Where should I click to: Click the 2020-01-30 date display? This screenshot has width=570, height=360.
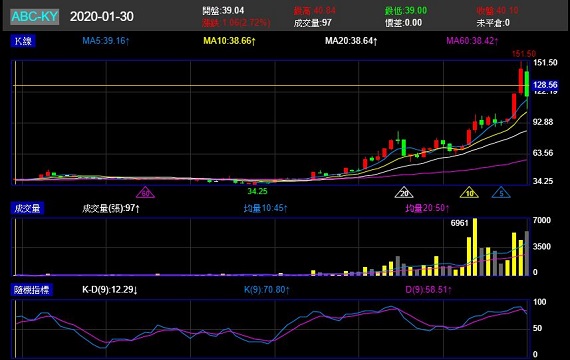click(102, 17)
